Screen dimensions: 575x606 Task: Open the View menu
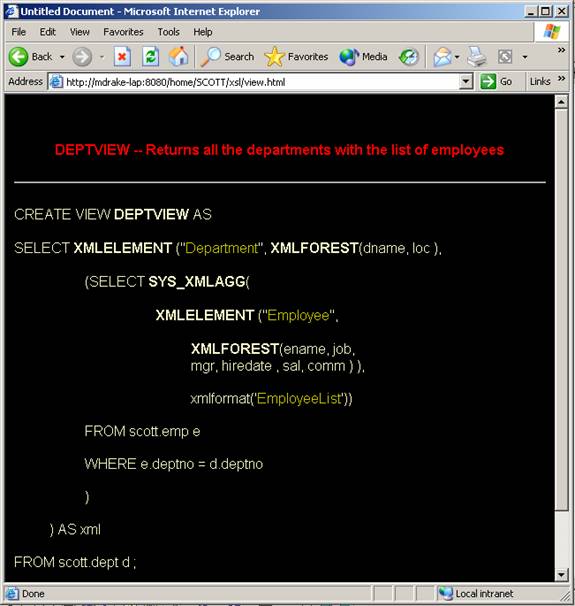click(80, 32)
